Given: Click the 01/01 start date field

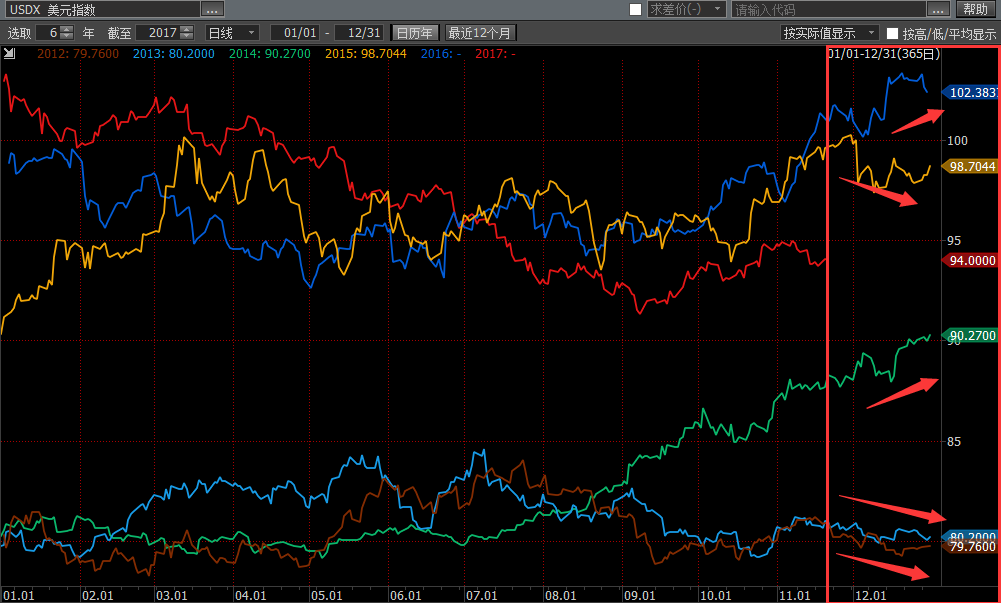Looking at the screenshot, I should click(295, 33).
